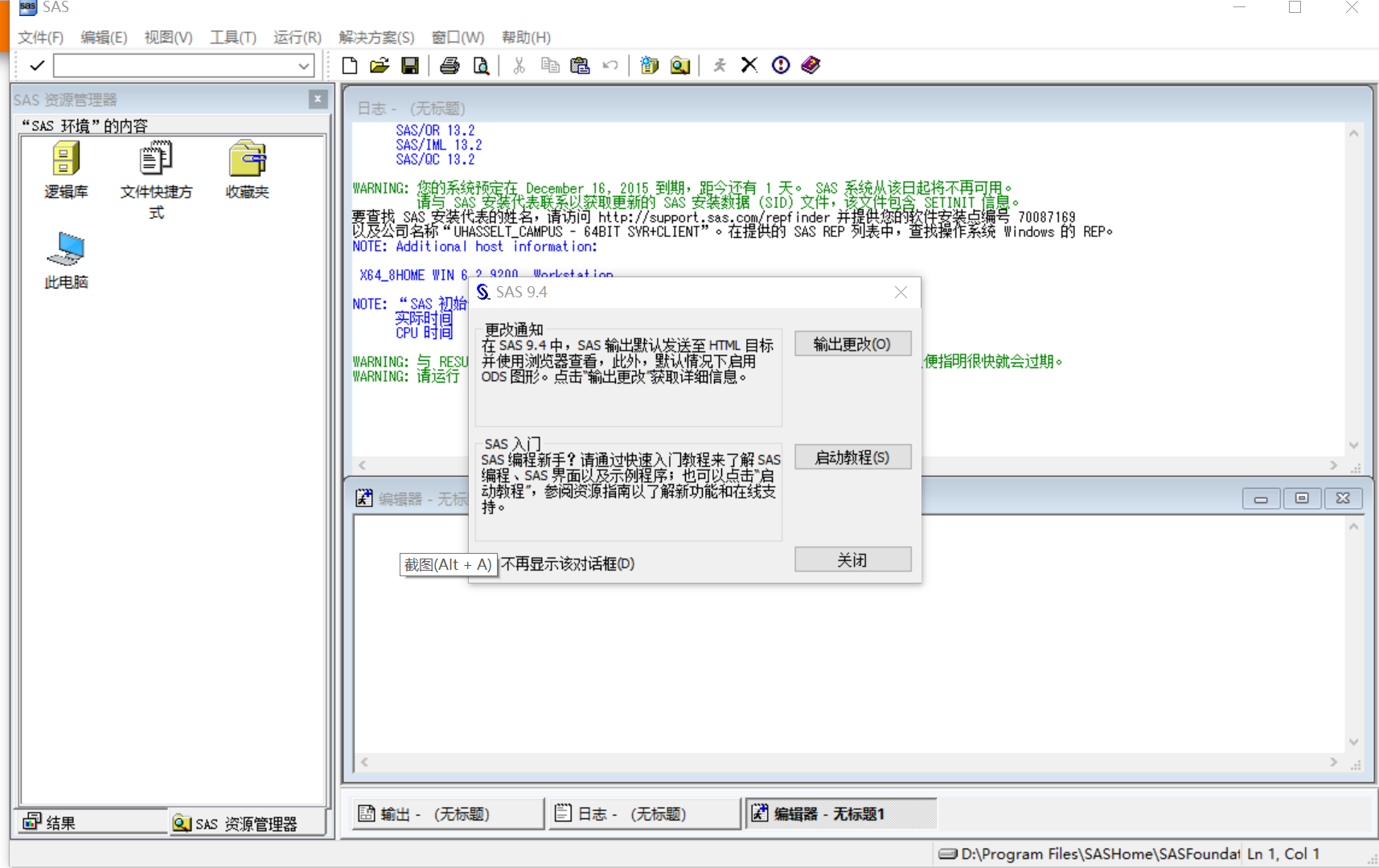This screenshot has height=868, width=1379.
Task: Click the log window's scroll-right arrow
Action: [x=1334, y=465]
